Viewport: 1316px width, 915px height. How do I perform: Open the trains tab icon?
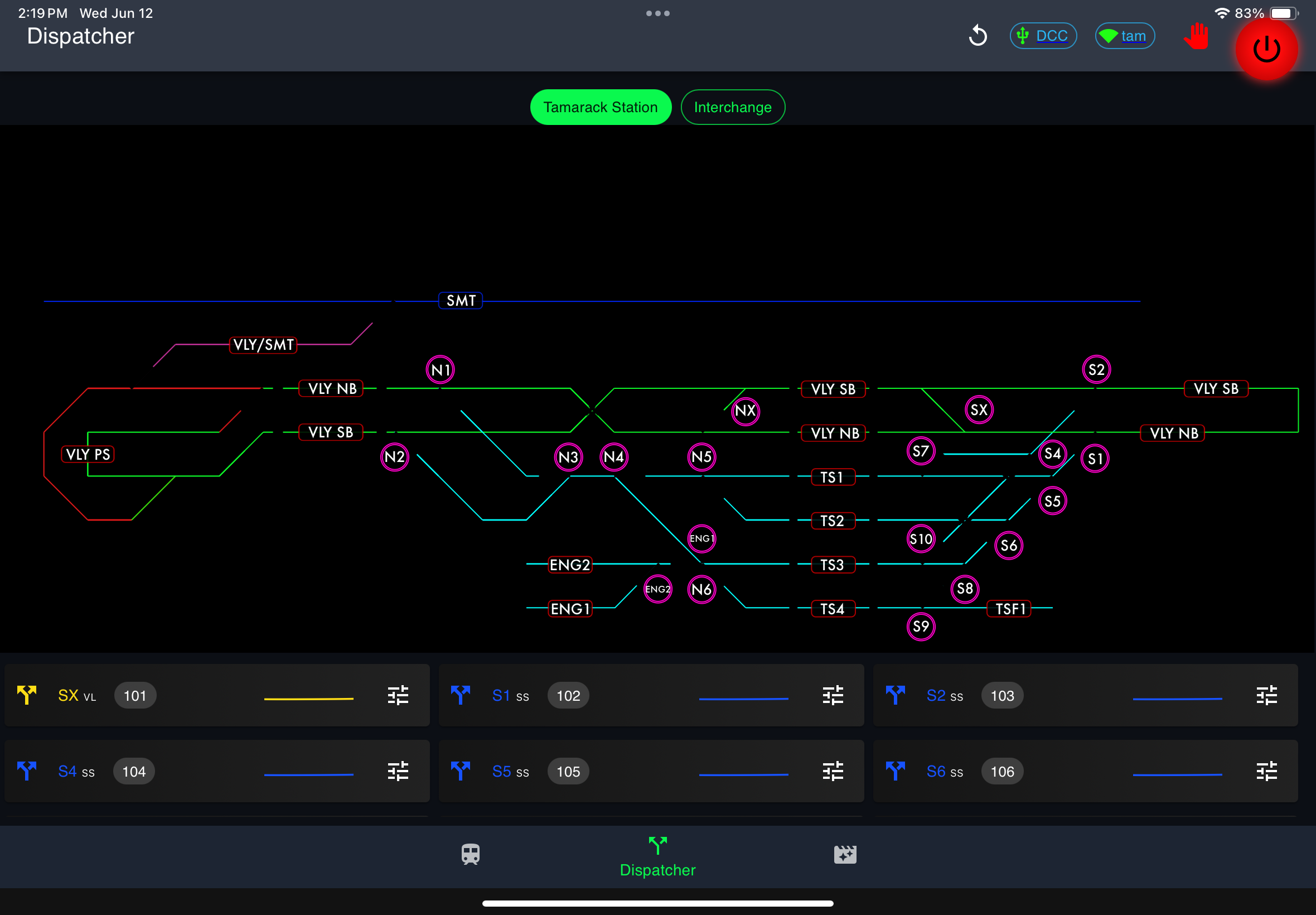tap(471, 854)
